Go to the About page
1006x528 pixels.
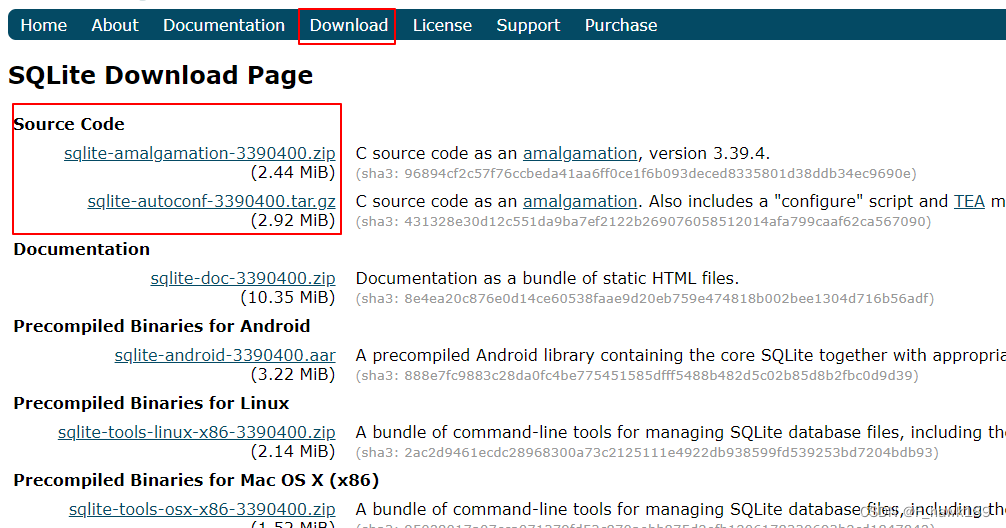[x=115, y=25]
